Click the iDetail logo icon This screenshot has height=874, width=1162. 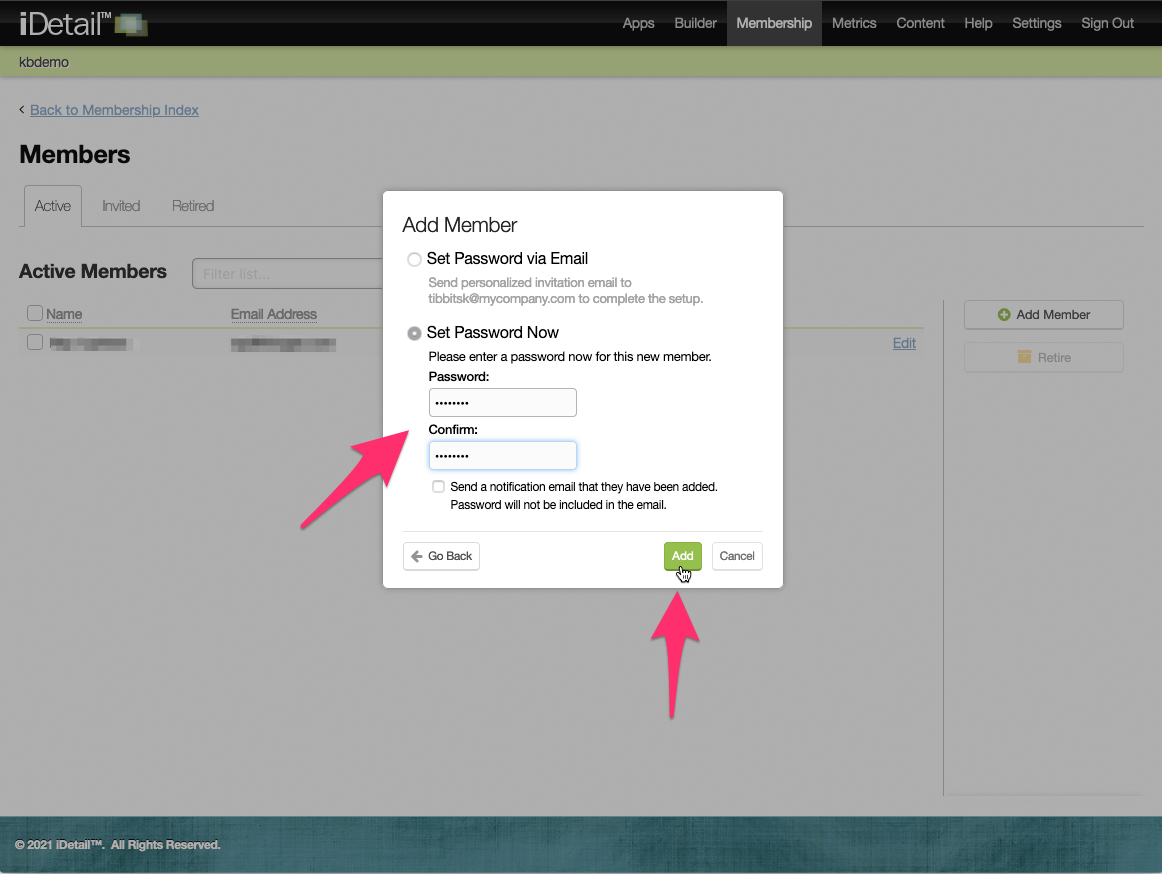[131, 25]
